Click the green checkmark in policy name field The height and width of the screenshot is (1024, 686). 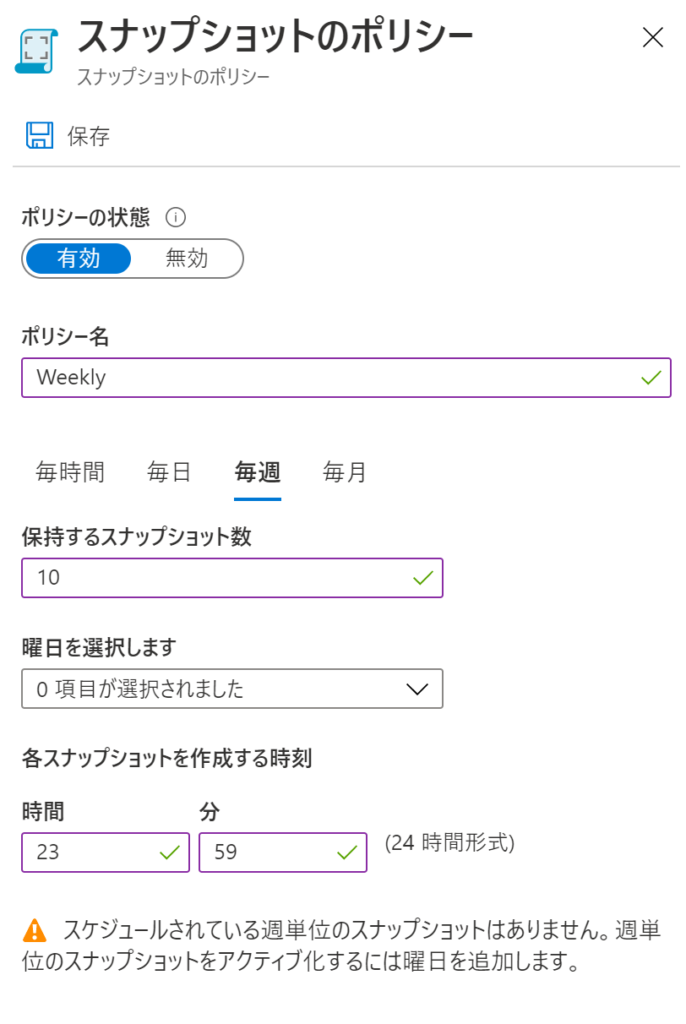pos(651,377)
